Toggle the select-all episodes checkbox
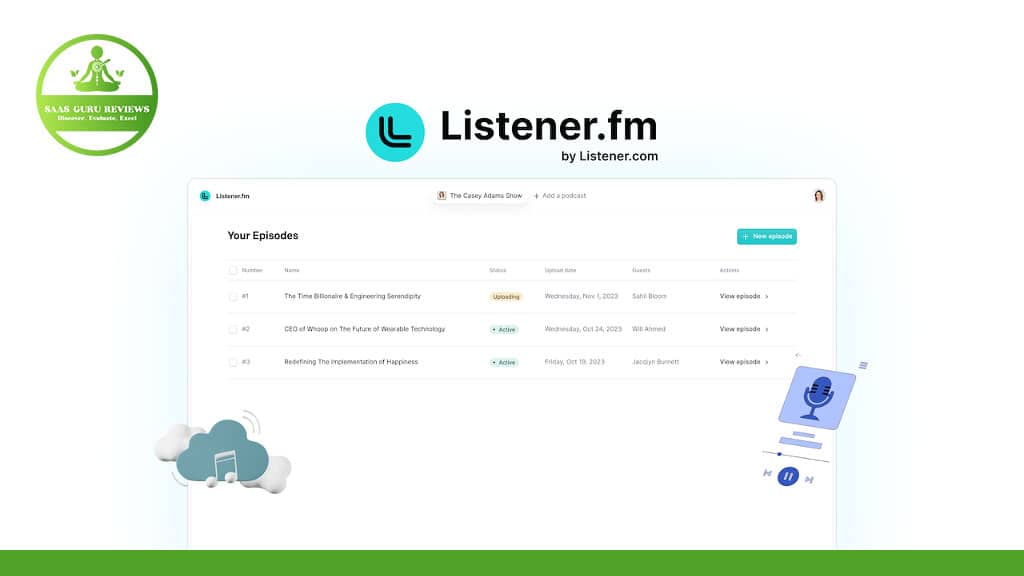 coord(232,270)
